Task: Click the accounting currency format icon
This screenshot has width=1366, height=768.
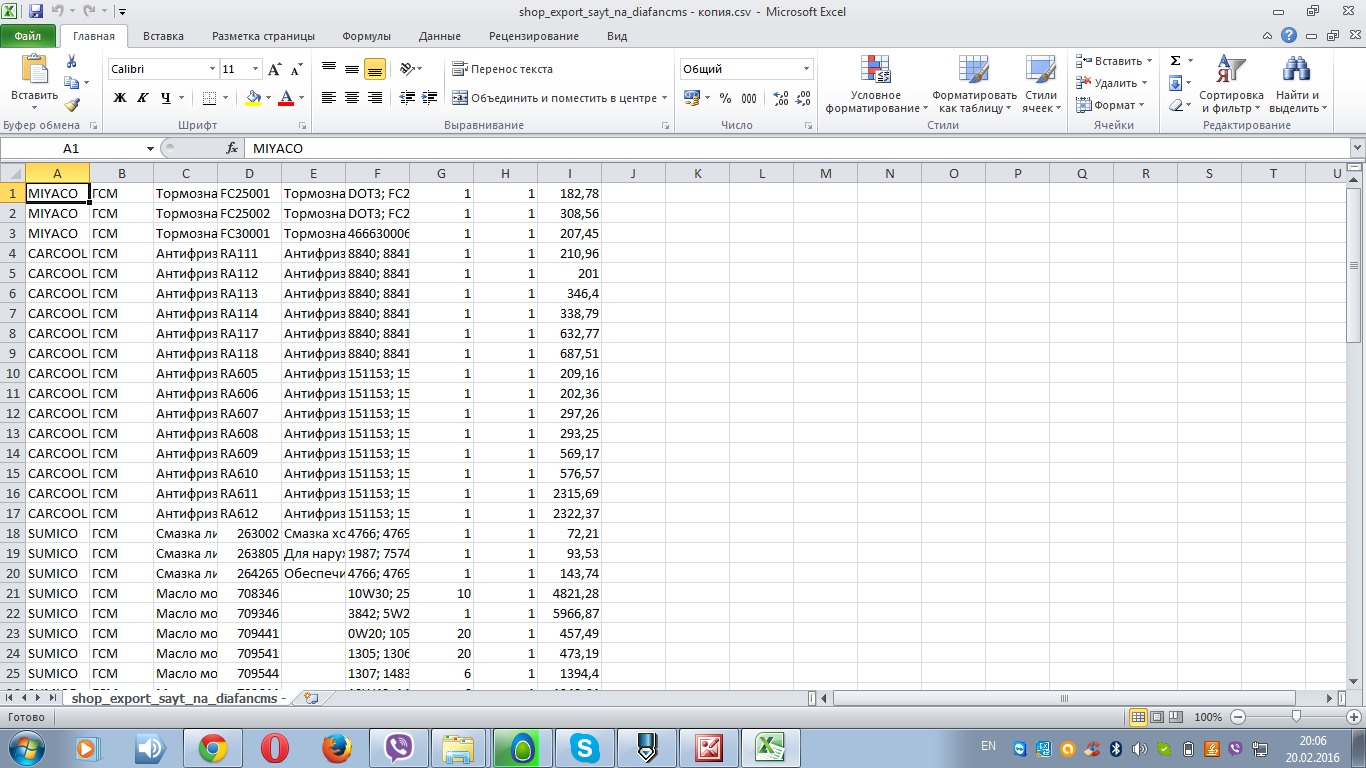Action: [692, 98]
